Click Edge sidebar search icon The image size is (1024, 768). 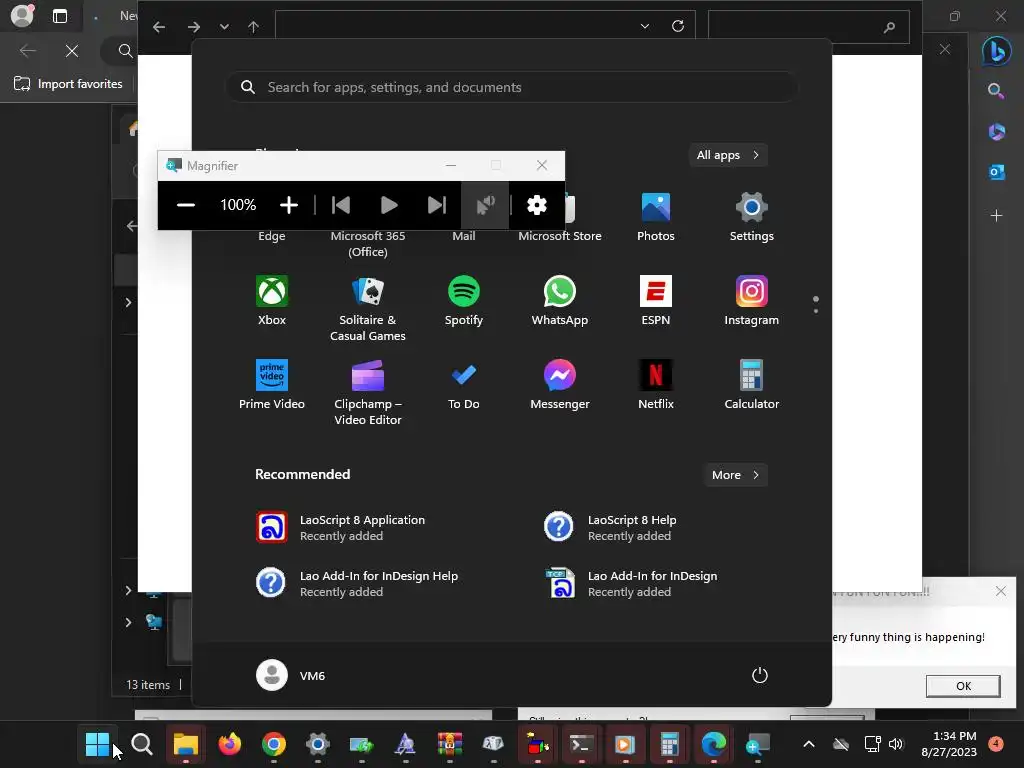996,90
